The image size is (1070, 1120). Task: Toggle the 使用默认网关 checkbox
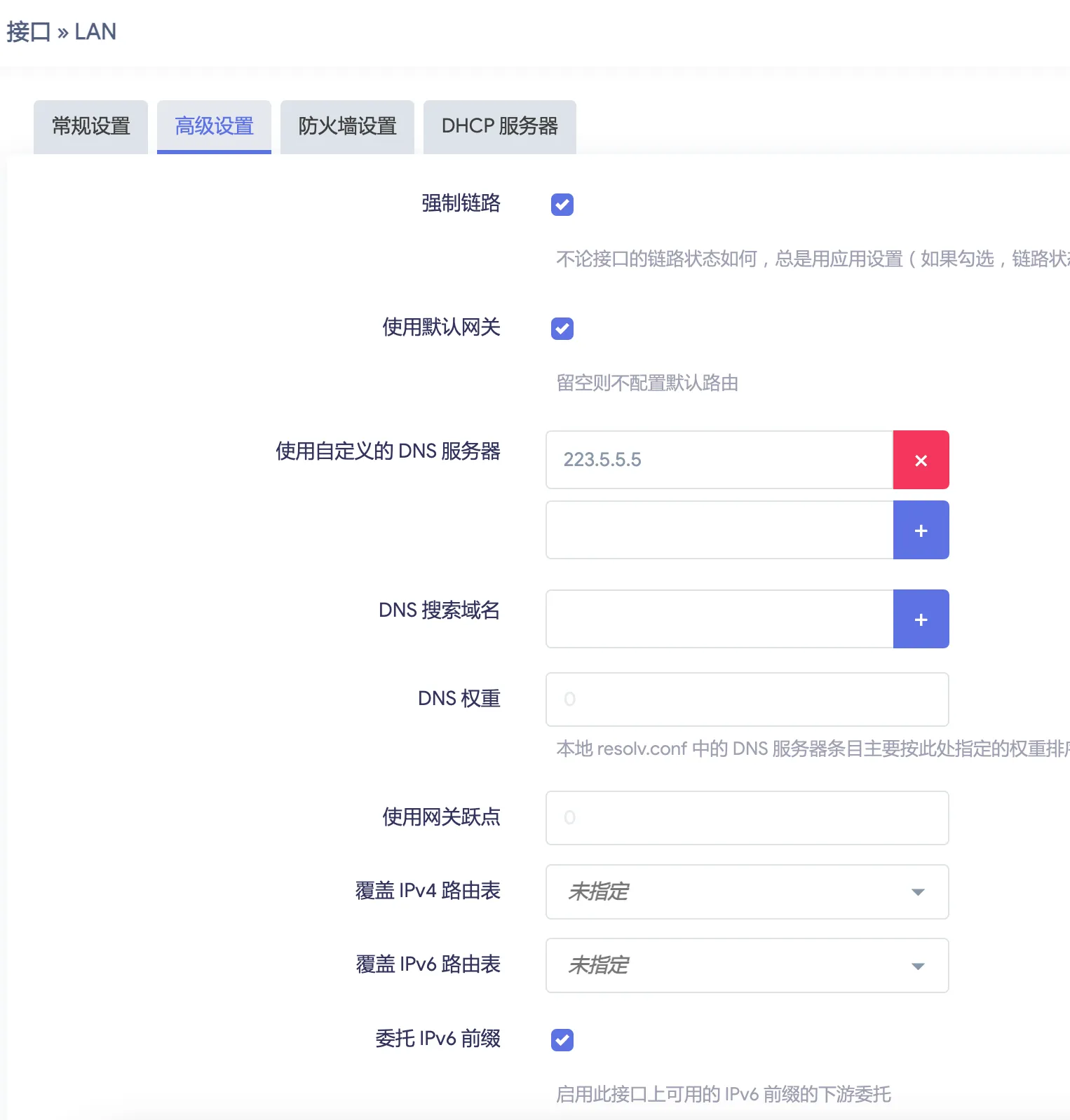[x=562, y=329]
